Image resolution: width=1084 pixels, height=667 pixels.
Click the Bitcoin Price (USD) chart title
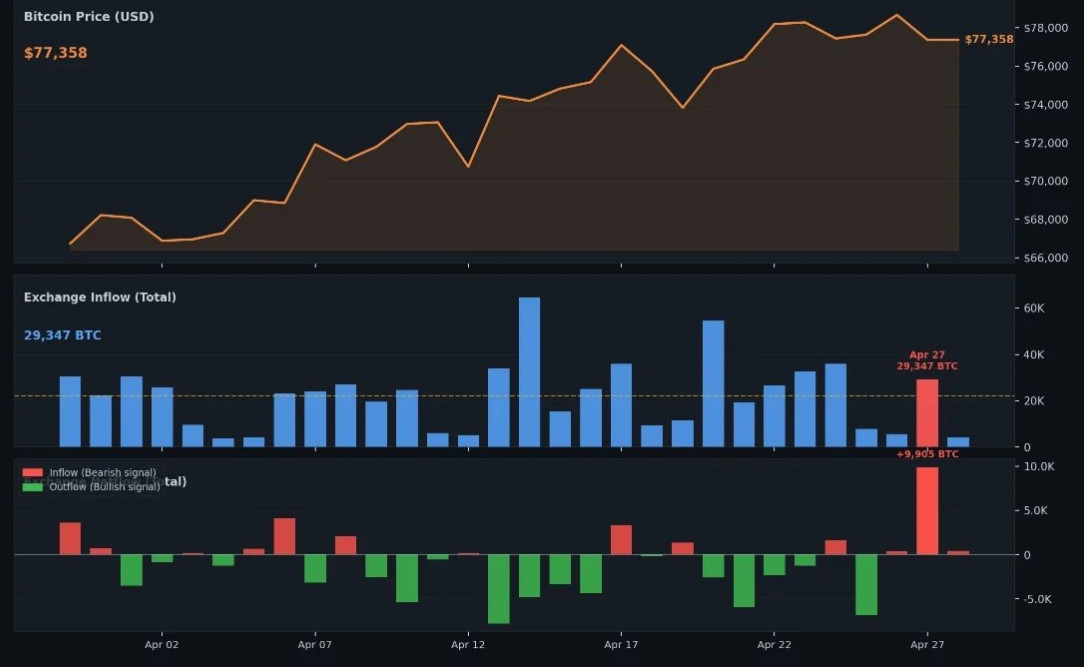[x=88, y=17]
